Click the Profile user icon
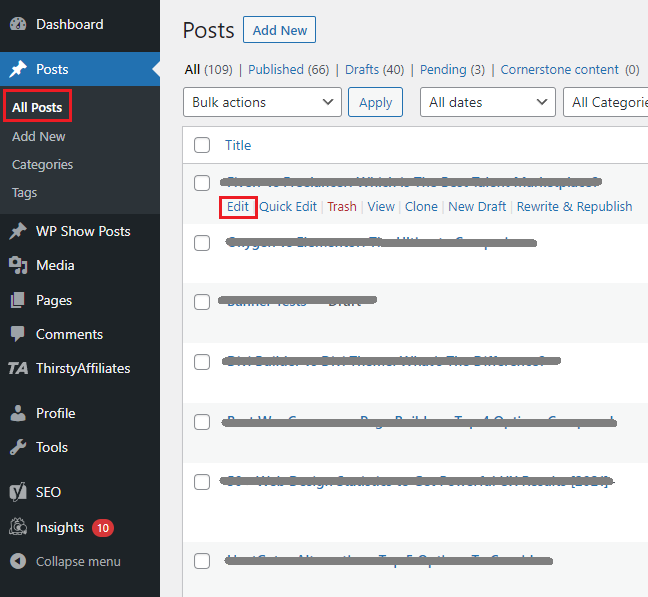 click(x=18, y=413)
